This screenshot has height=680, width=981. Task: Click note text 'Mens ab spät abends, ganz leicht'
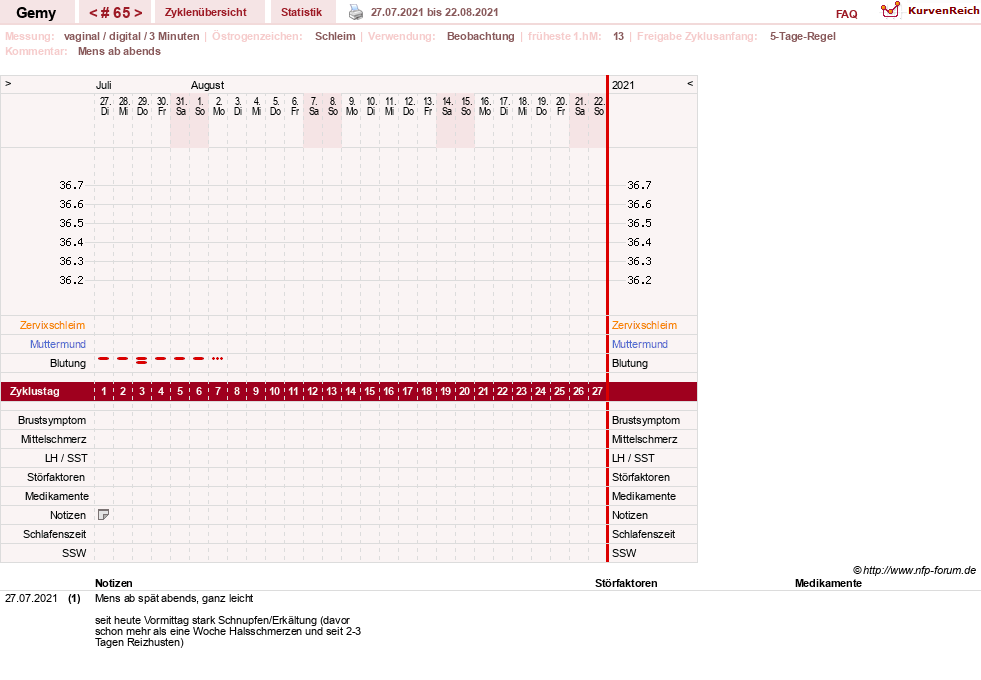tap(174, 599)
